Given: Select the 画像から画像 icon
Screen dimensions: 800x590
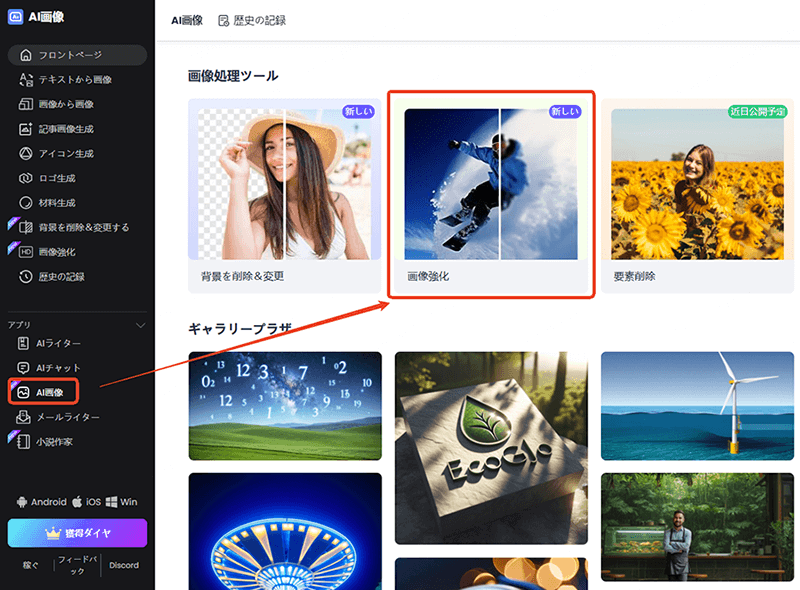Looking at the screenshot, I should pyautogui.click(x=26, y=104).
